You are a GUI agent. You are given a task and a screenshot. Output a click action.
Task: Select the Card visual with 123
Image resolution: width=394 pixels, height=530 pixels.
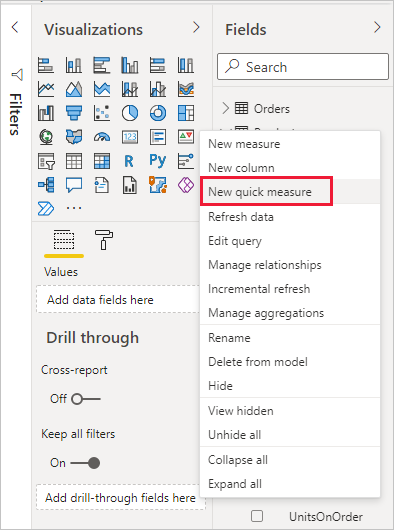(x=130, y=137)
